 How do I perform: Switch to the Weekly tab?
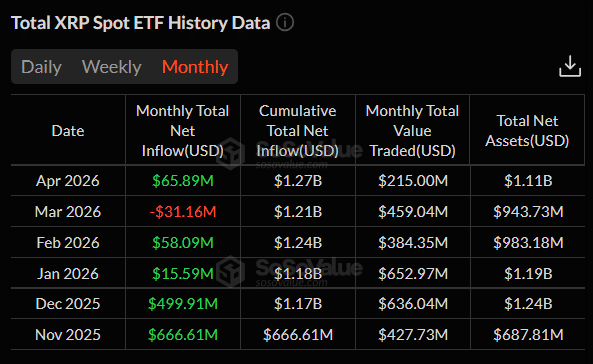click(x=112, y=67)
